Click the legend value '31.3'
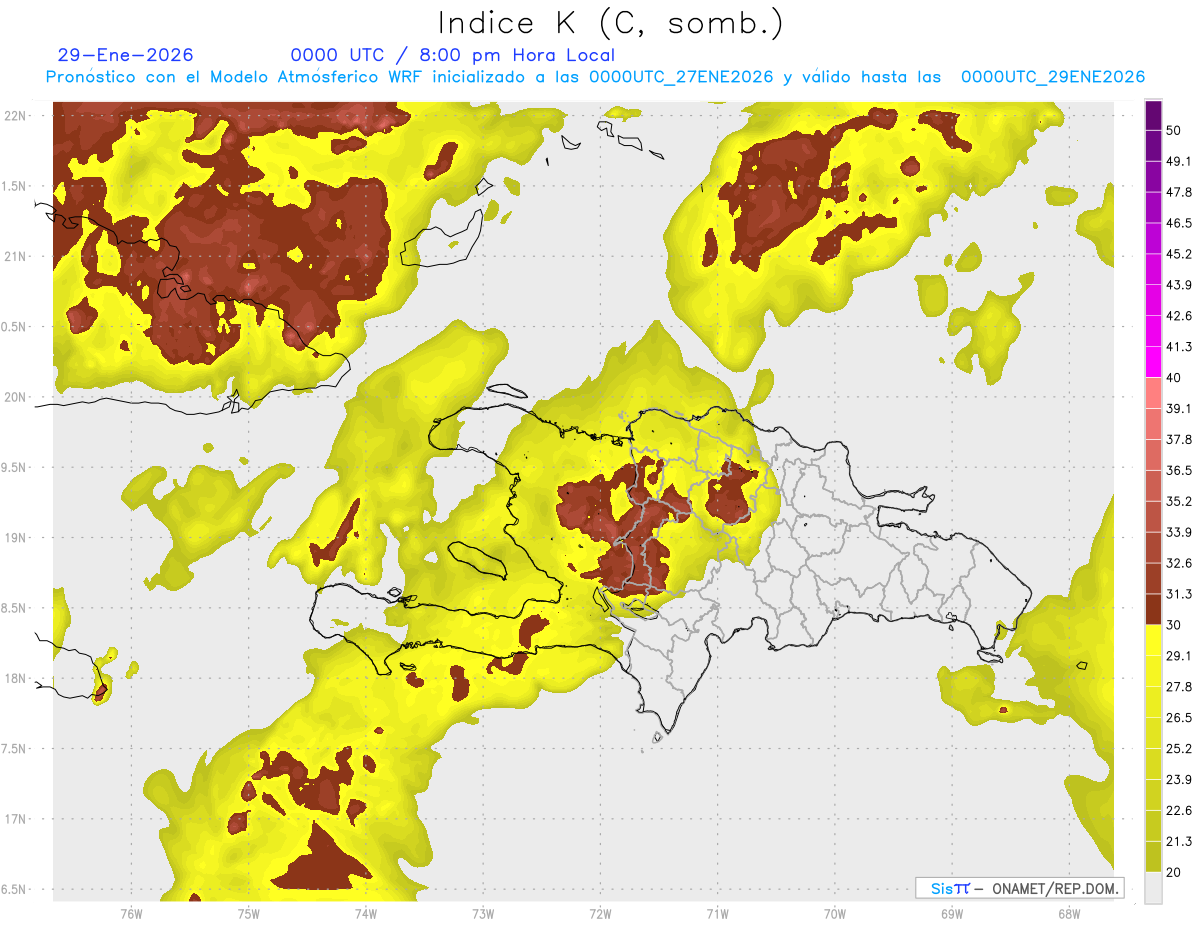The width and height of the screenshot is (1200, 927). pos(1179,594)
